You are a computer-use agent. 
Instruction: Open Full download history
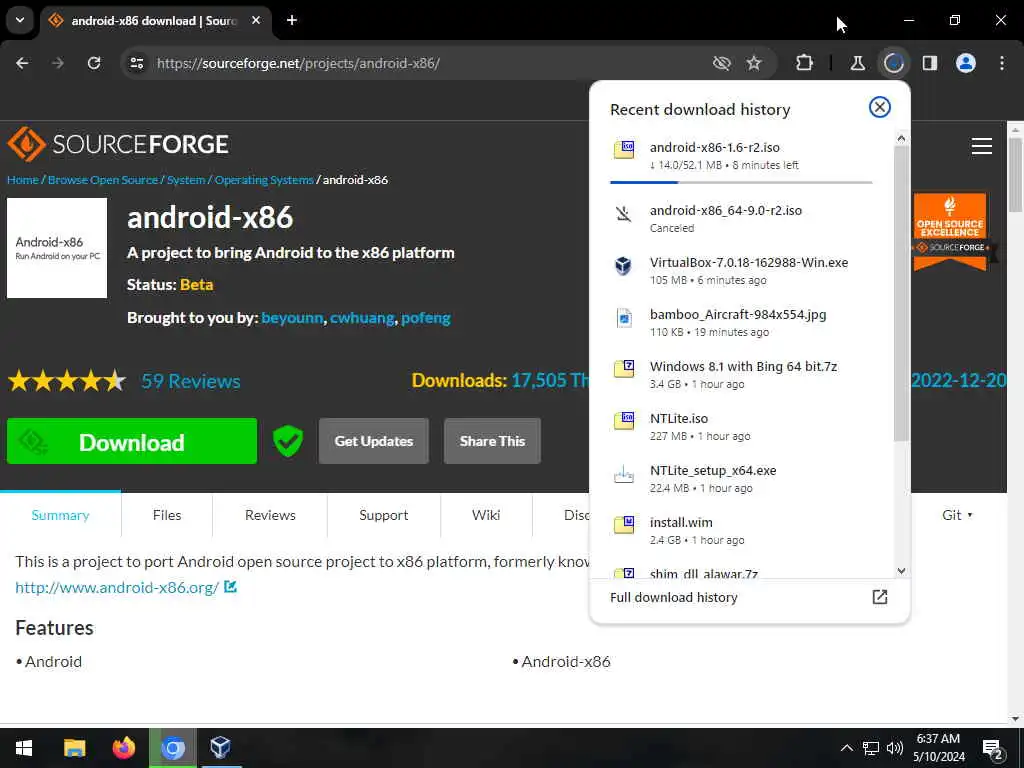[x=748, y=597]
